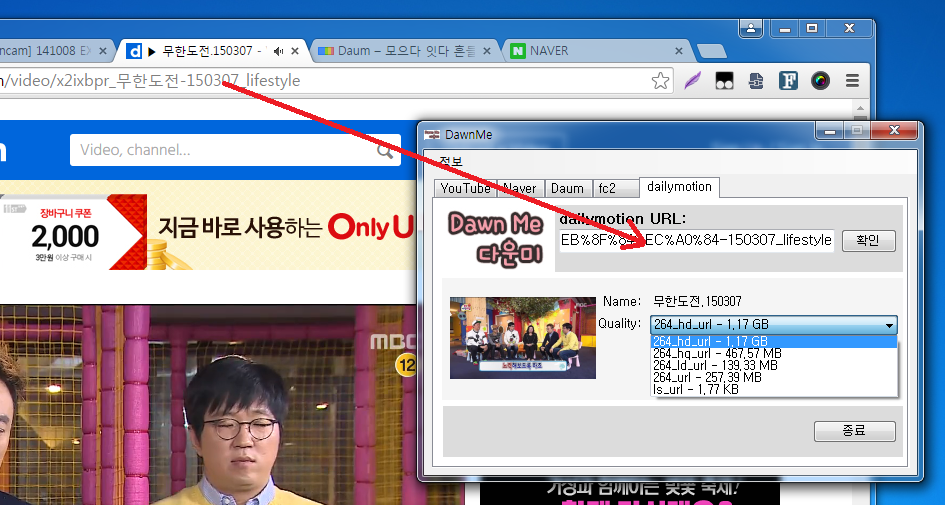Image resolution: width=945 pixels, height=505 pixels.
Task: Select the Daum tab in DawnMe
Action: click(x=567, y=189)
